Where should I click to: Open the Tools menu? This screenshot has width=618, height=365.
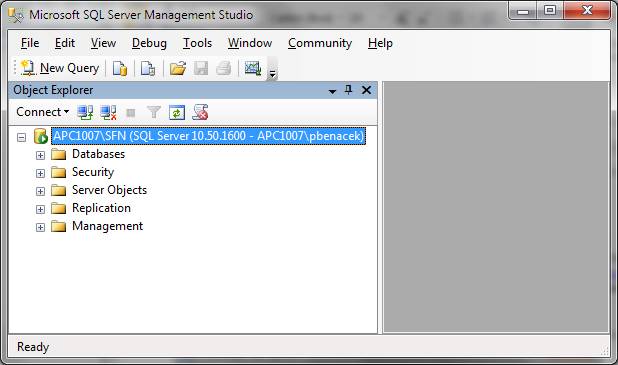pyautogui.click(x=197, y=43)
